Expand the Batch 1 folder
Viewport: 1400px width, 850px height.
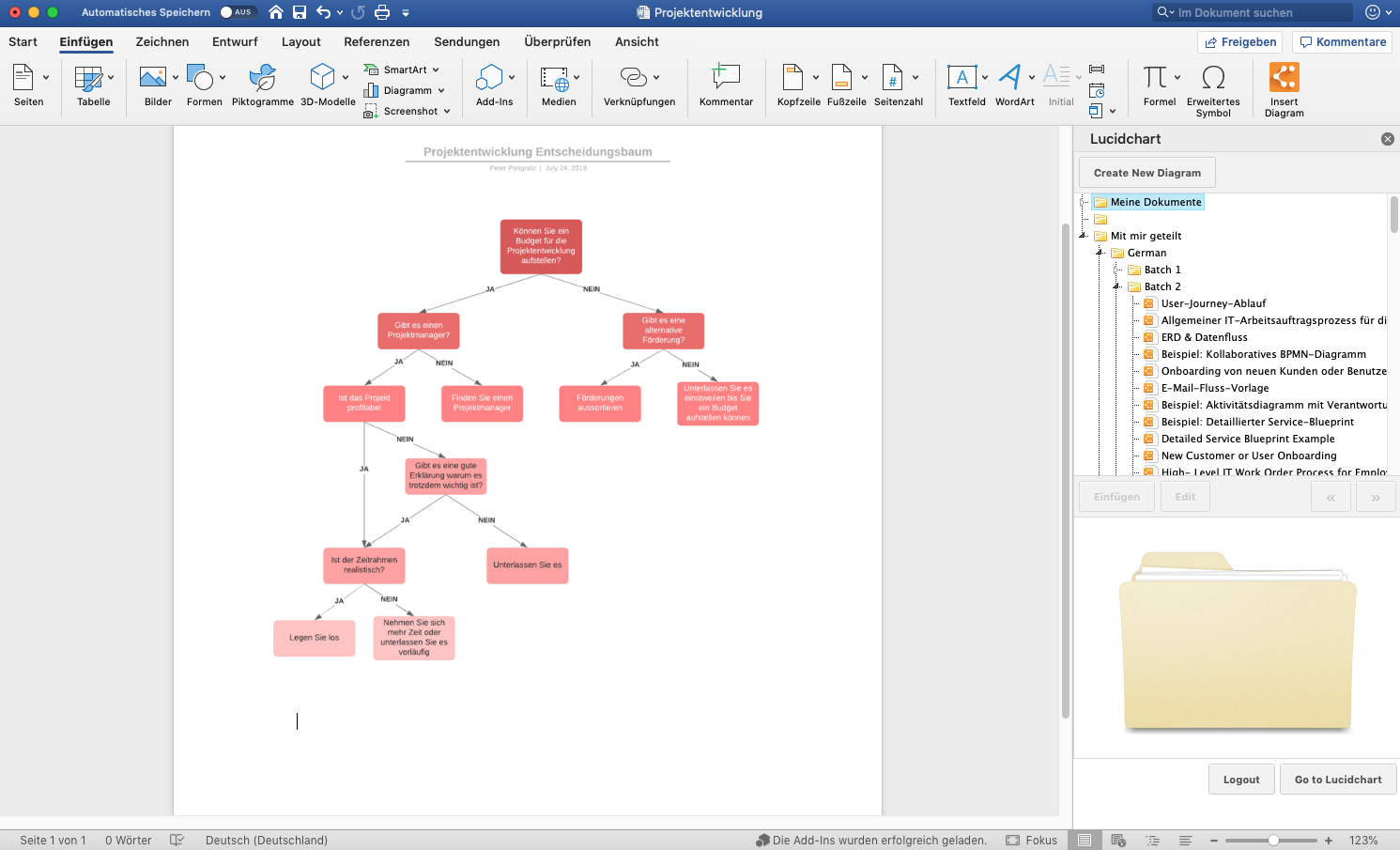[x=1117, y=270]
